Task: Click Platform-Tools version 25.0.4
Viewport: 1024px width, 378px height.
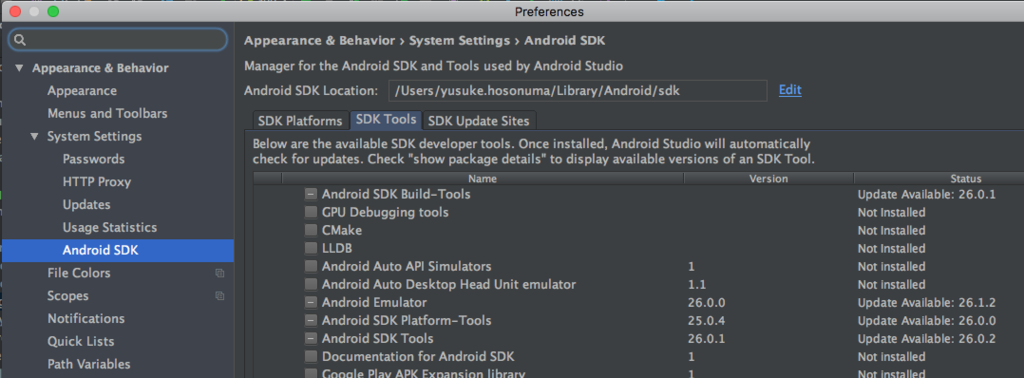Action: coord(707,321)
